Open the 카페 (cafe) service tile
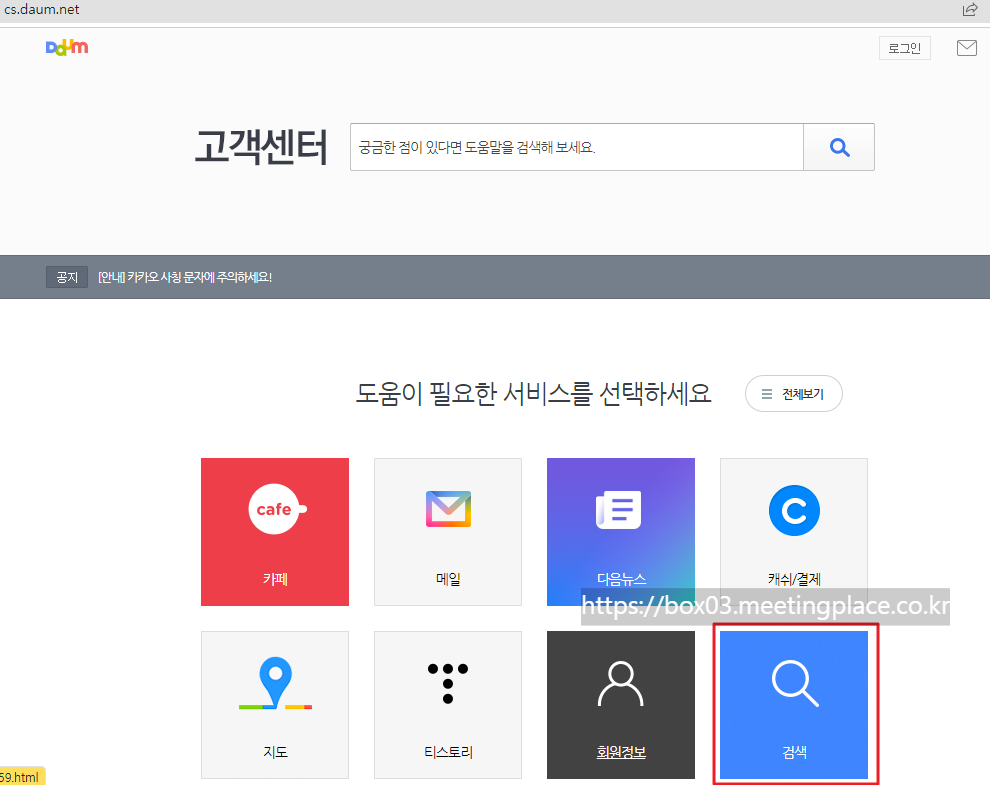This screenshot has height=785, width=990. coord(275,532)
